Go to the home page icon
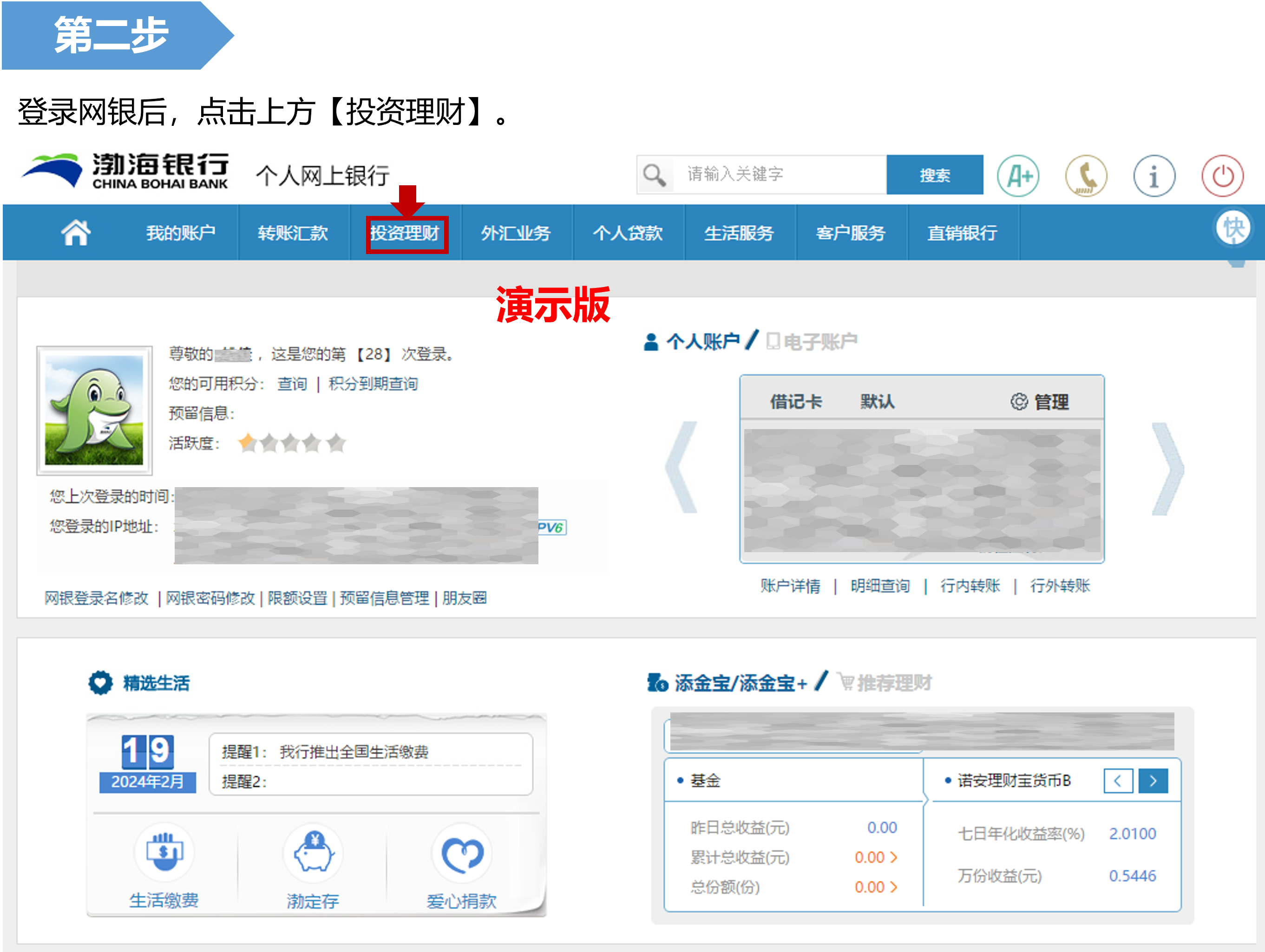This screenshot has width=1265, height=952. 76,233
